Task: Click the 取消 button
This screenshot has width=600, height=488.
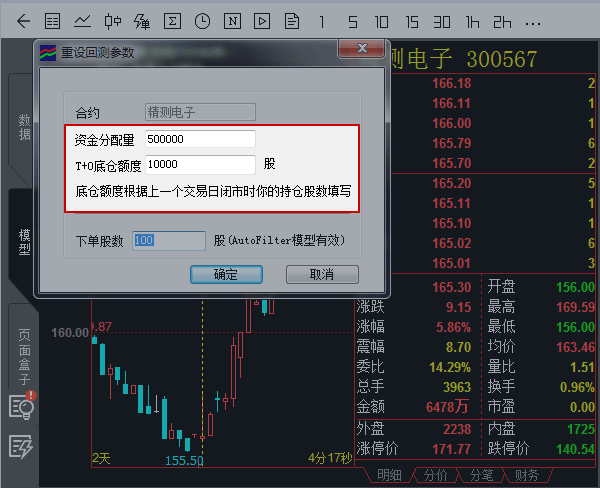Action: pyautogui.click(x=321, y=274)
